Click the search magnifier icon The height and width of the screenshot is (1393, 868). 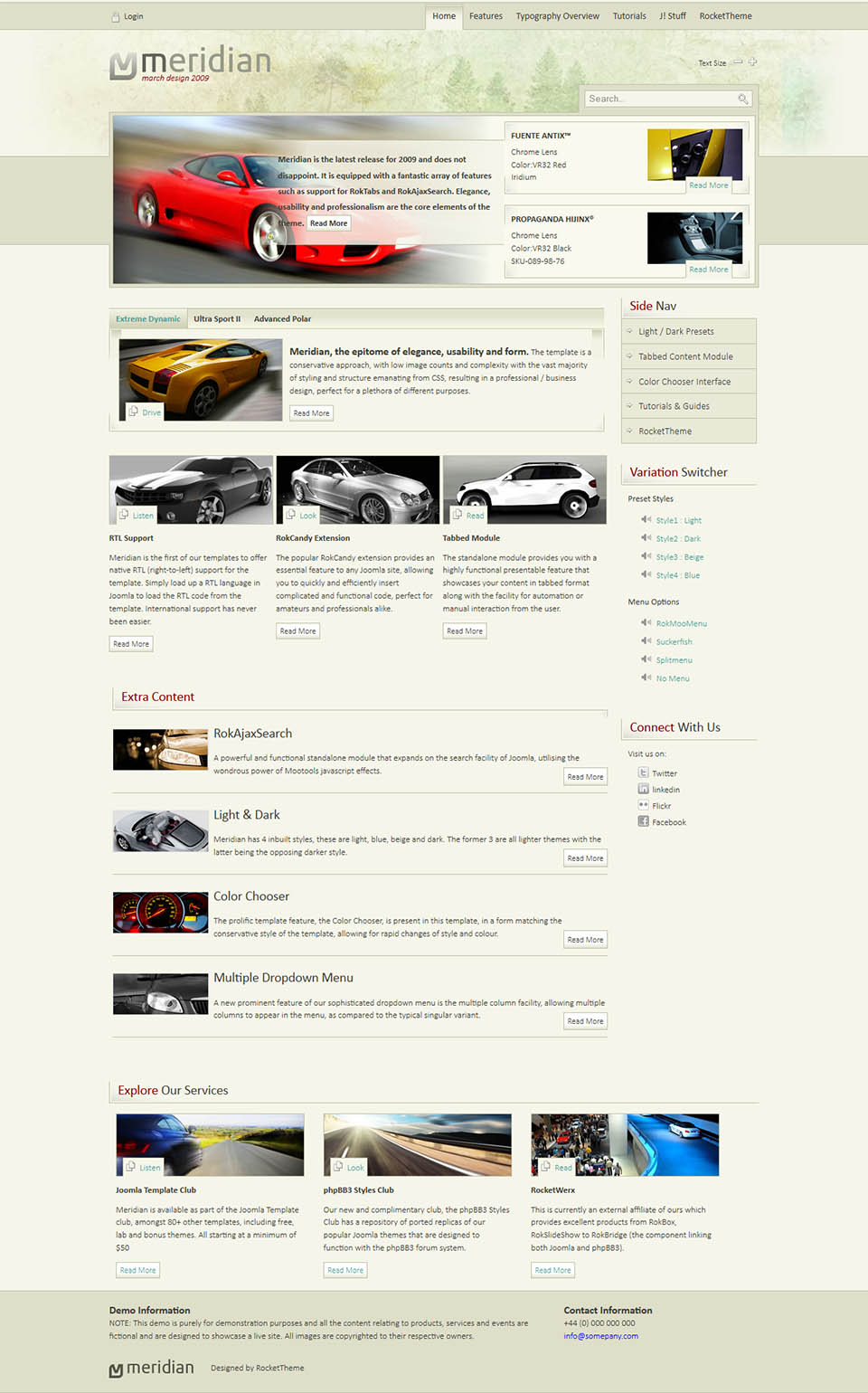point(742,99)
